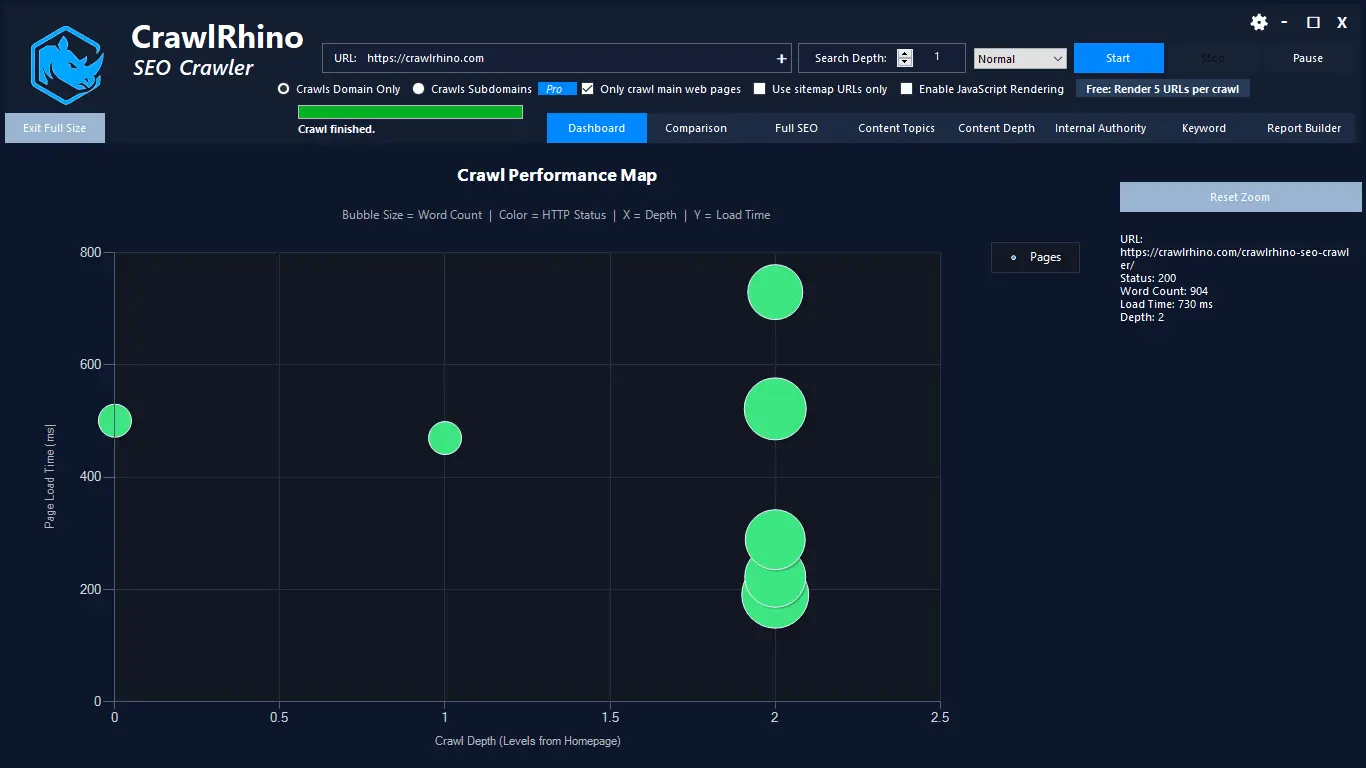Open Internal Authority tab
This screenshot has height=768, width=1366.
click(x=1100, y=128)
